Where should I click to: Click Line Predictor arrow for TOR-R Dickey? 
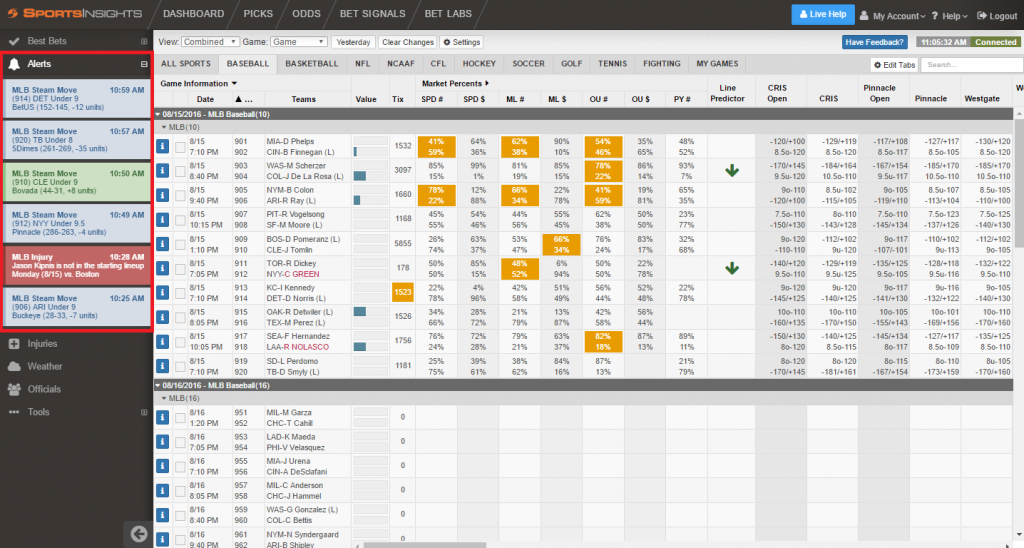[732, 268]
